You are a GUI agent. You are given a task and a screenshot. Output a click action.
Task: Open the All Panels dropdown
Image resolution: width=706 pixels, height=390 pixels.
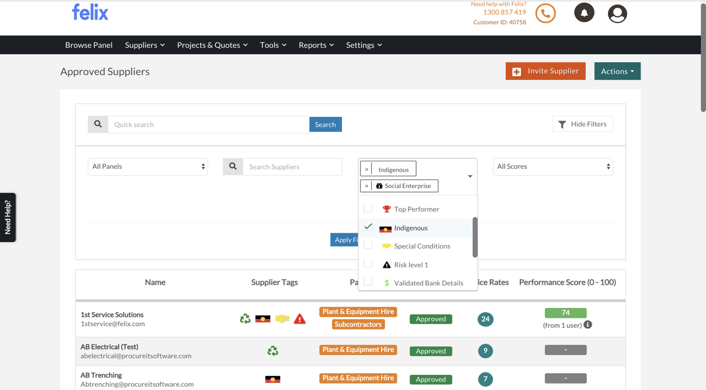pos(148,167)
